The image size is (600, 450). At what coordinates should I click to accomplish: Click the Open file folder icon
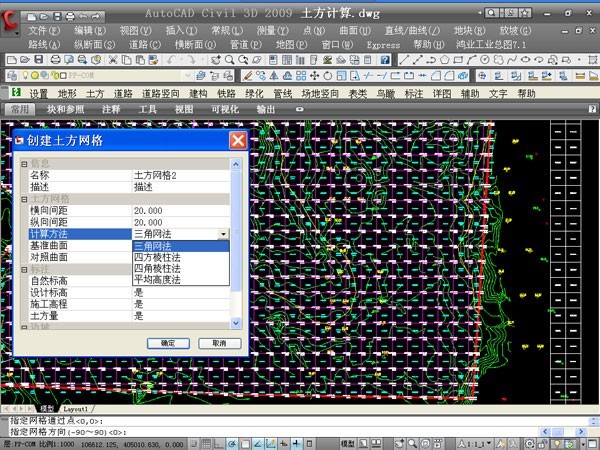pos(23,60)
